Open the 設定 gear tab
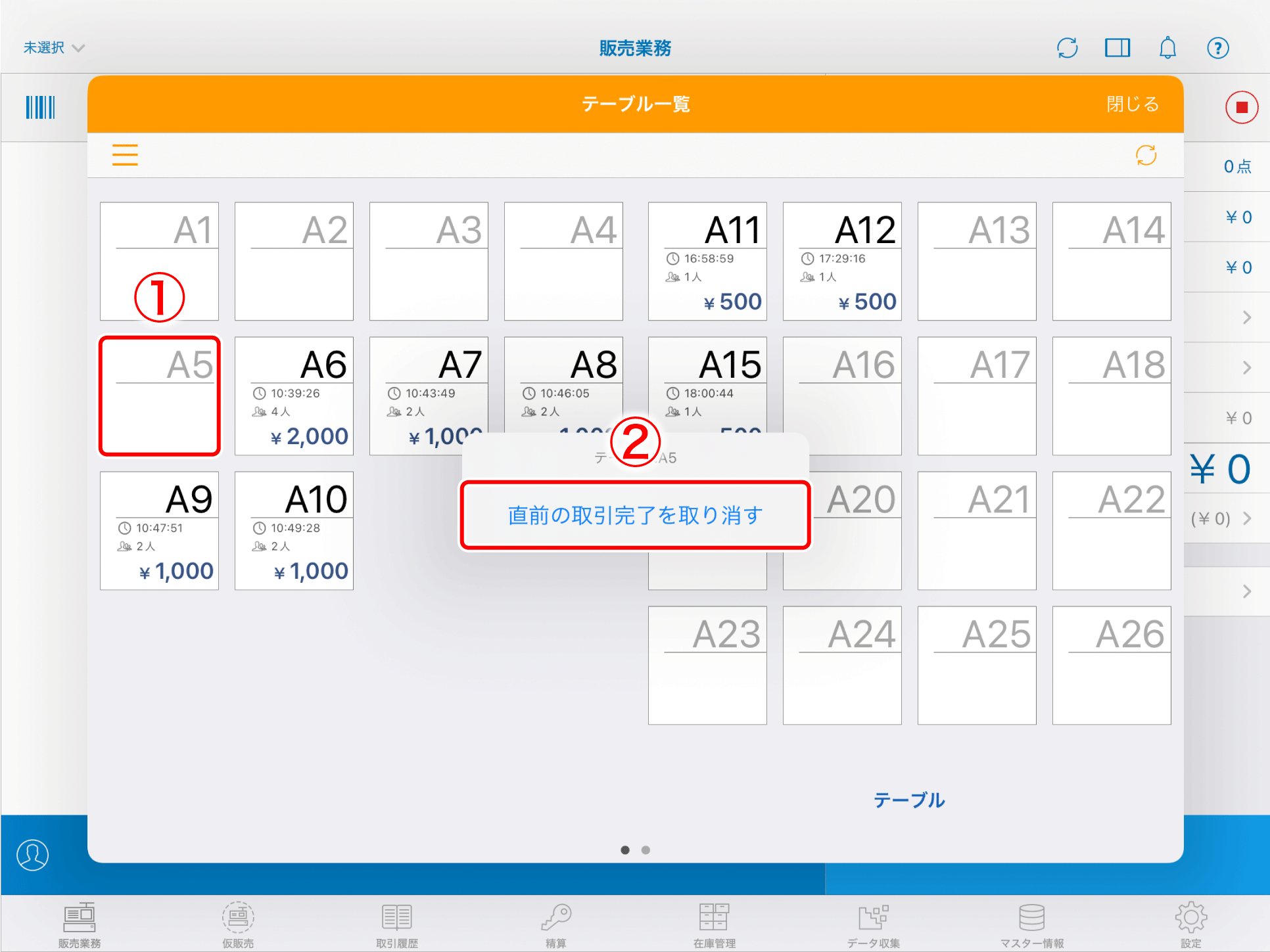1270x952 pixels. point(1191,924)
